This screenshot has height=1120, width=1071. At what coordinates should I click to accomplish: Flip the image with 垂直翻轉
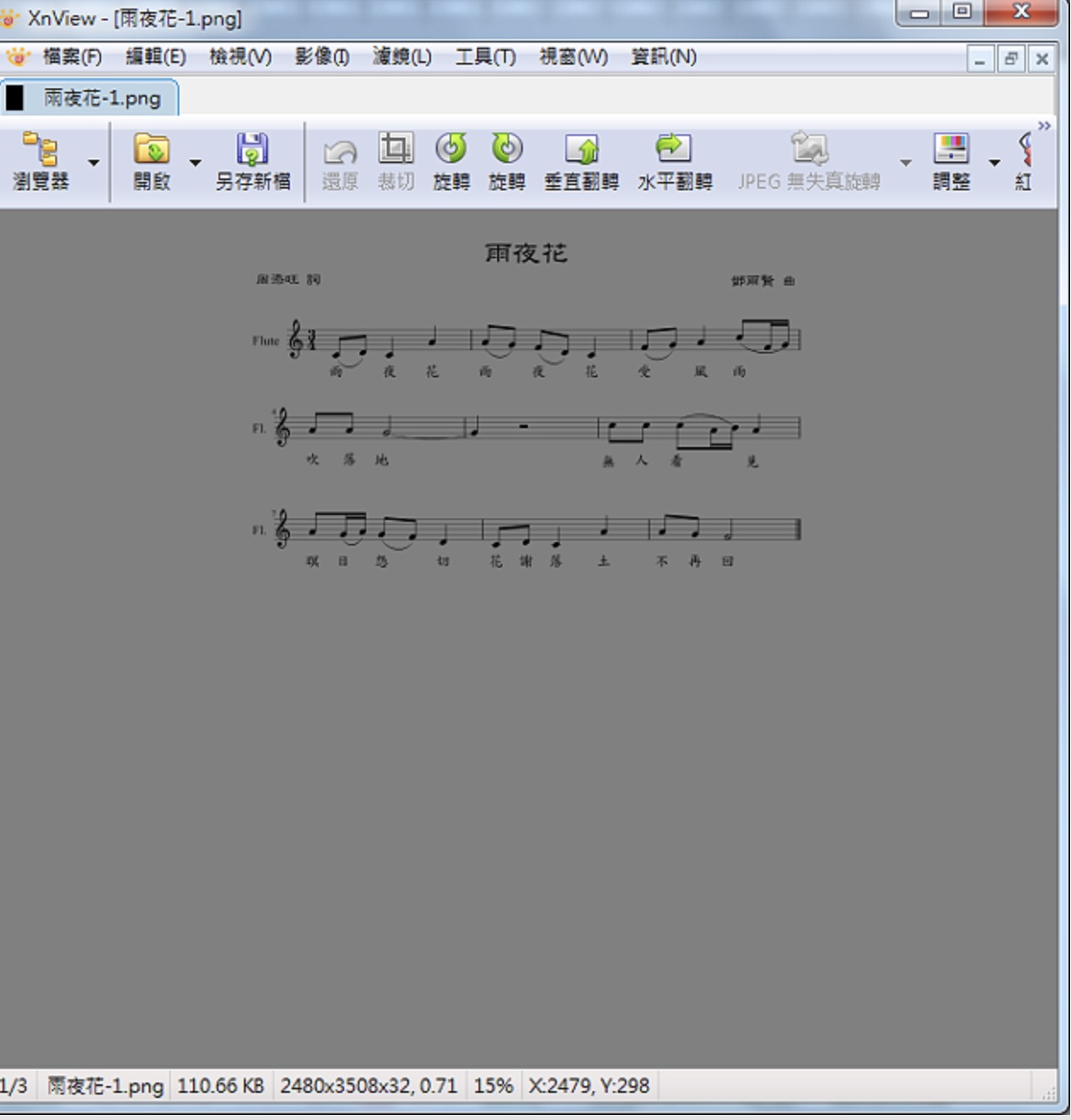click(x=581, y=161)
